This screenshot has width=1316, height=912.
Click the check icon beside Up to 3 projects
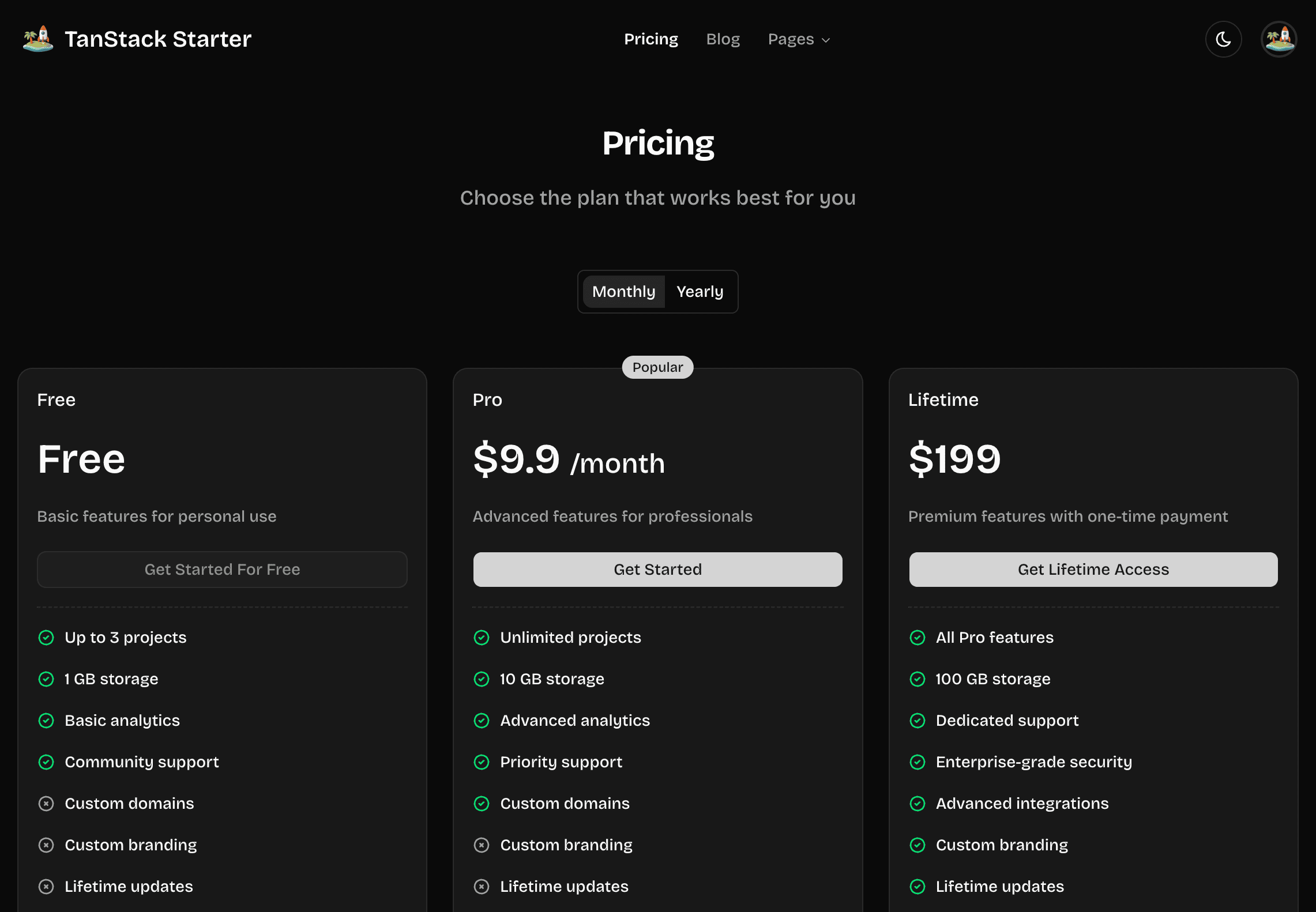46,638
